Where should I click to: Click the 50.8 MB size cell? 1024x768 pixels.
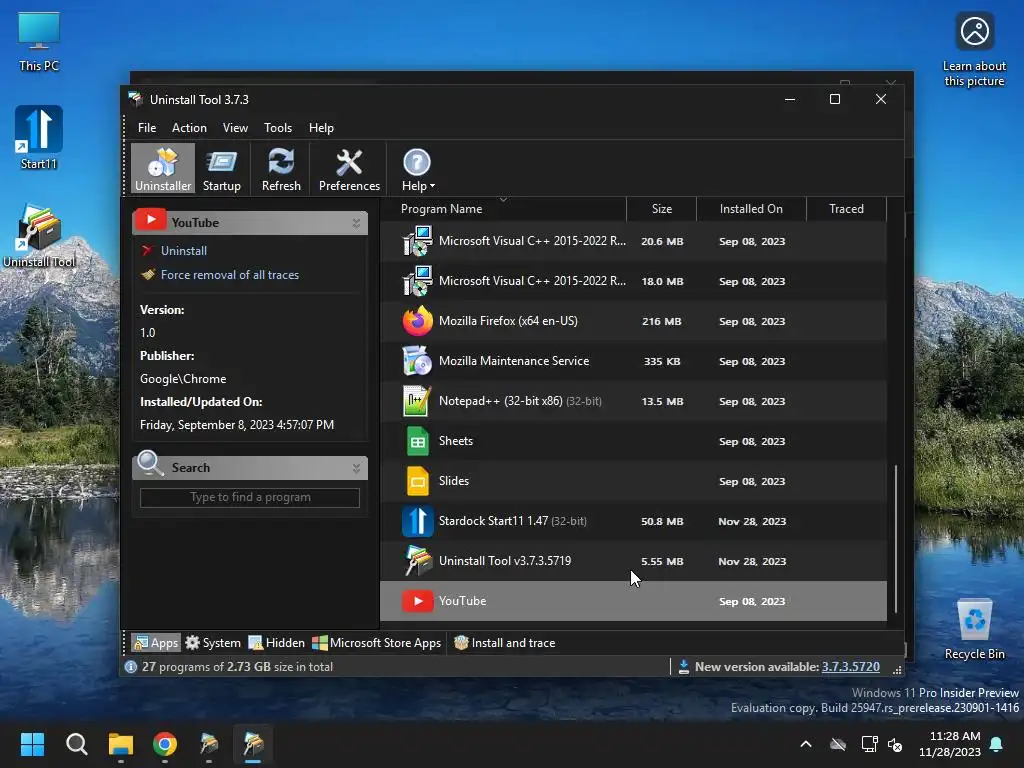point(662,521)
